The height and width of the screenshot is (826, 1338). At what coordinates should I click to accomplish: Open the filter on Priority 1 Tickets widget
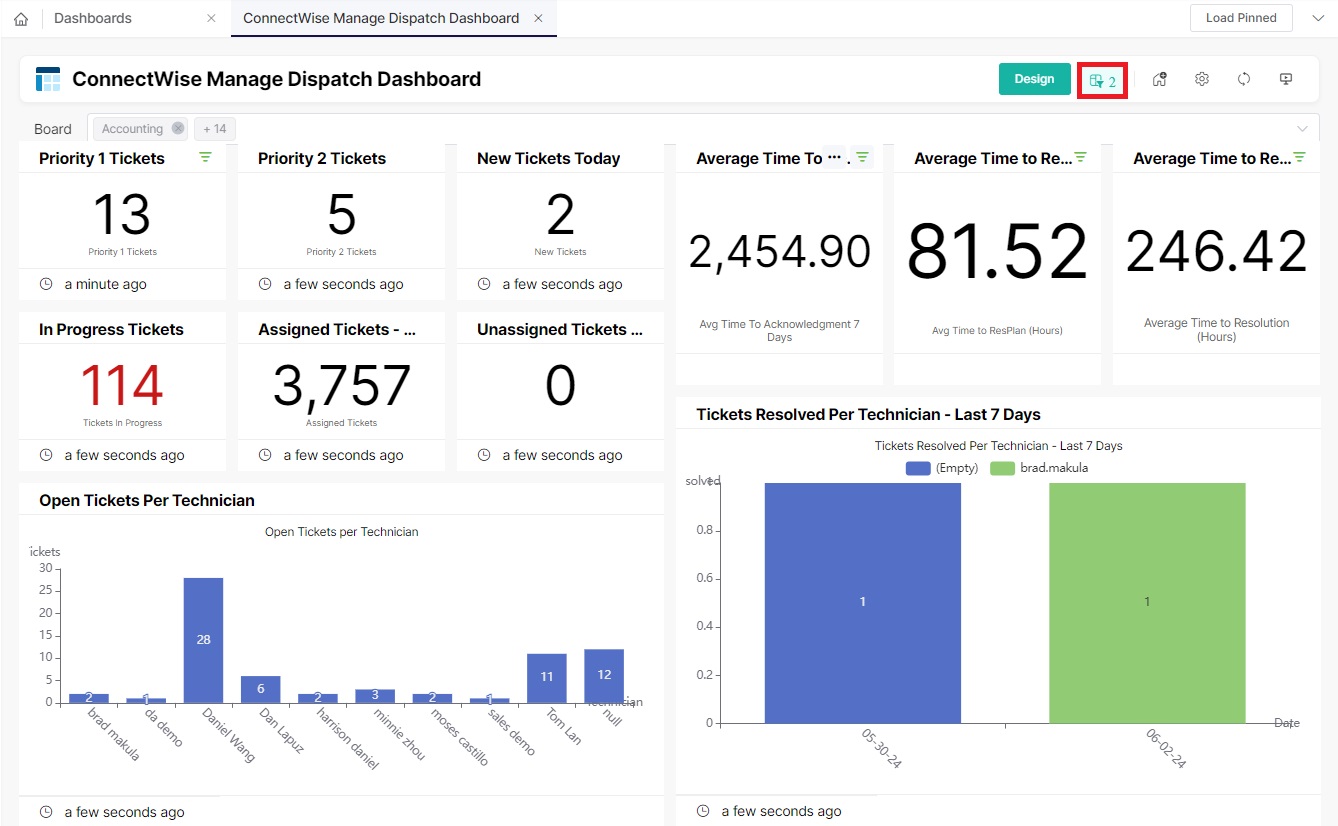[x=205, y=157]
